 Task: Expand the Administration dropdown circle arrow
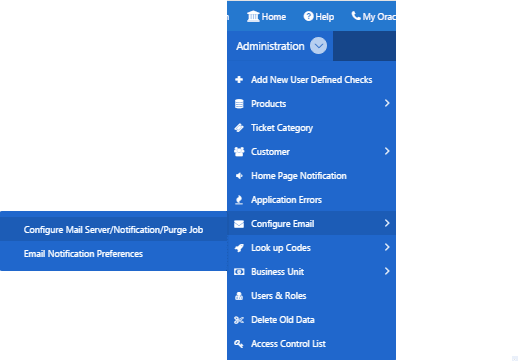pyautogui.click(x=318, y=46)
